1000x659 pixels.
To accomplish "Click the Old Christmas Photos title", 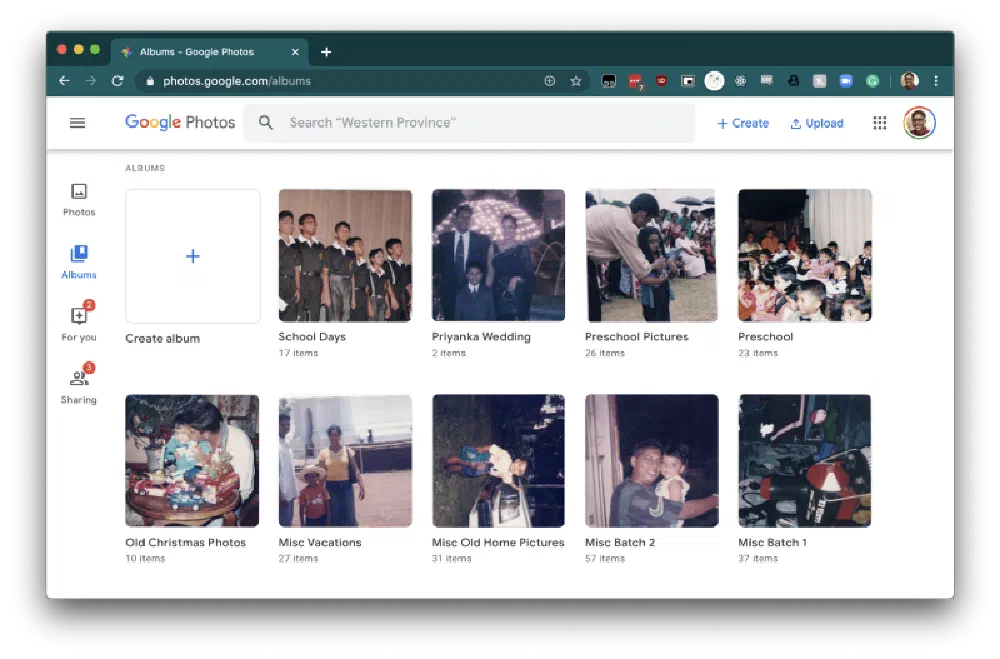I will (x=185, y=542).
